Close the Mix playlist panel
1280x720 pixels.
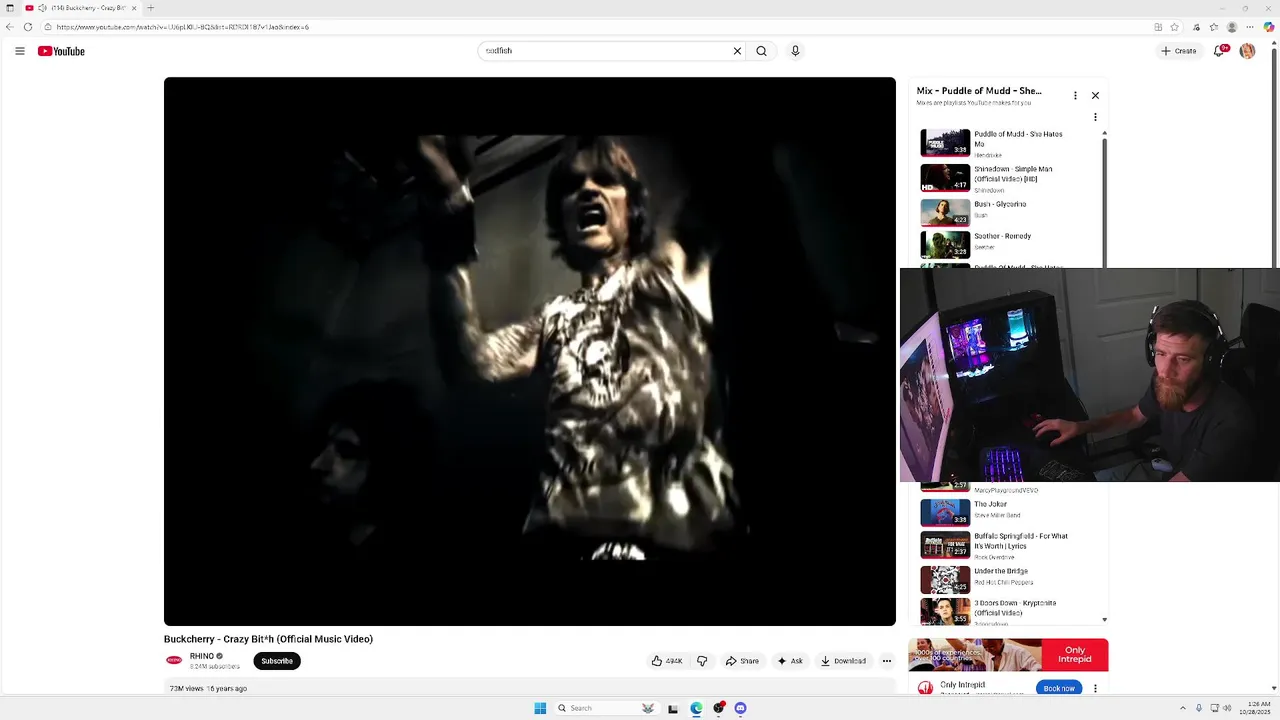click(x=1095, y=96)
